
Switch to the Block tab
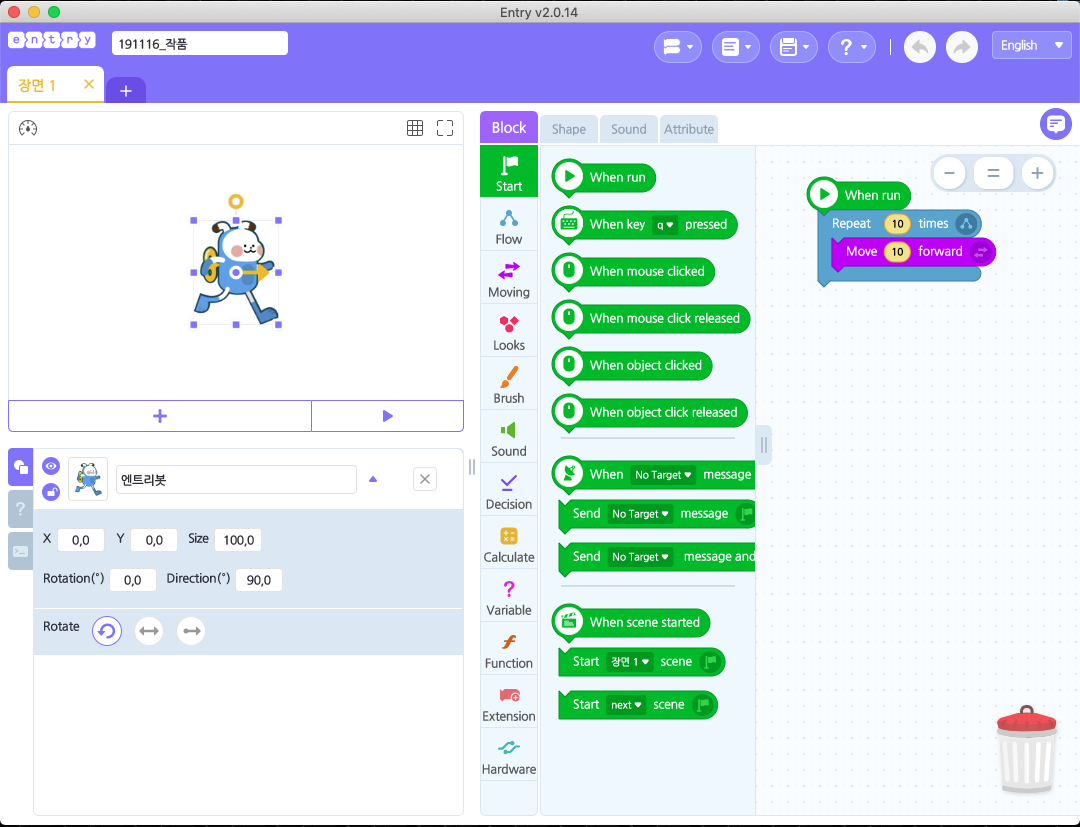coord(508,128)
